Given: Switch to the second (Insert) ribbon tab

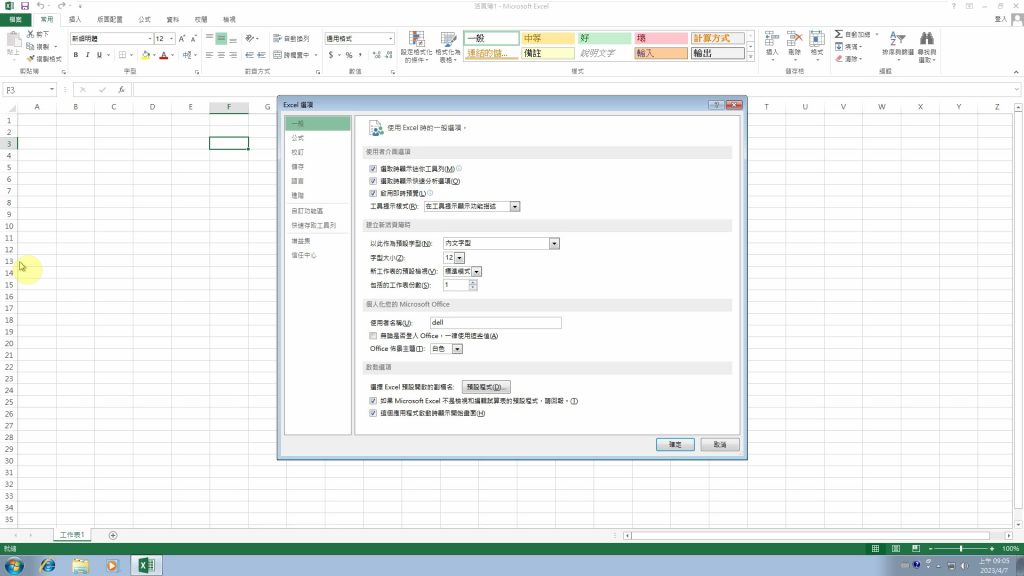Looking at the screenshot, I should pos(76,20).
